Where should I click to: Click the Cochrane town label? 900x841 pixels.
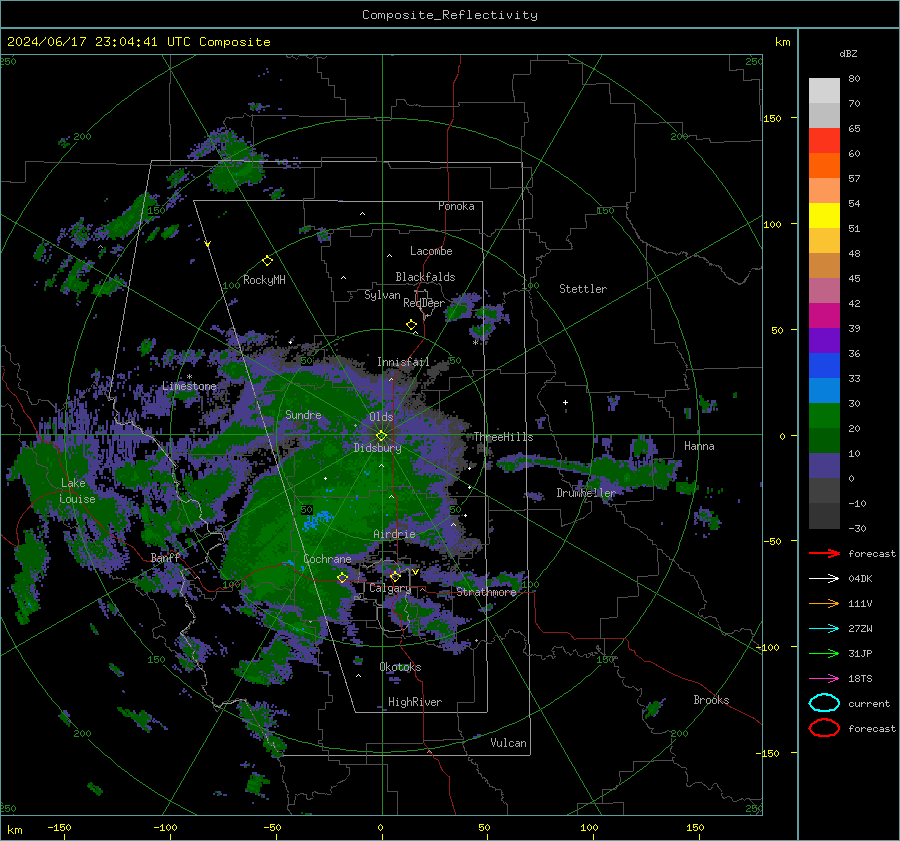pyautogui.click(x=327, y=559)
